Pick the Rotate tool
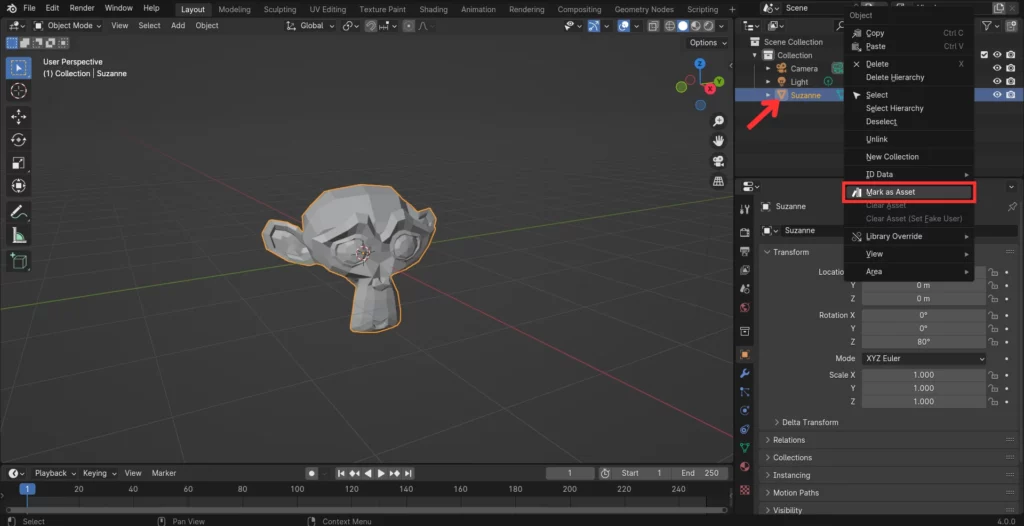 (18, 140)
